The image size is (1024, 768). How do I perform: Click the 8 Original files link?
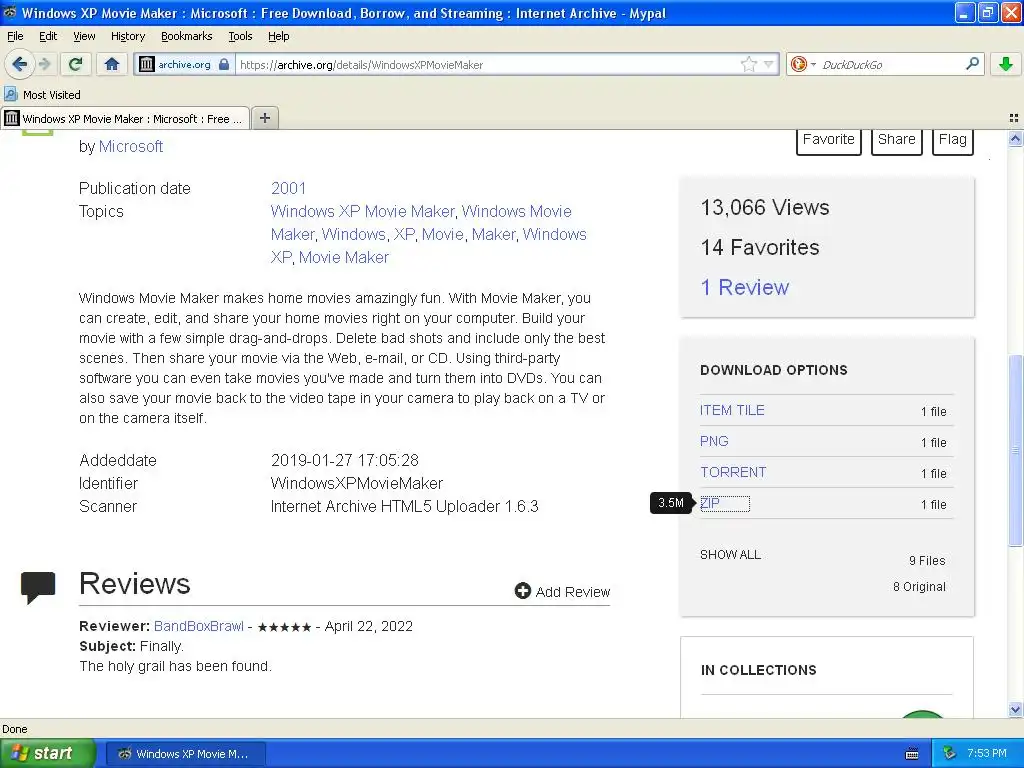919,586
